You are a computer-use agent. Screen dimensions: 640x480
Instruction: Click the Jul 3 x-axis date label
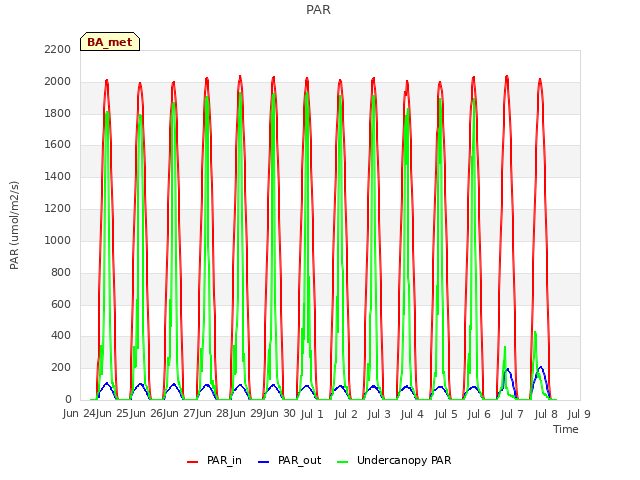[379, 414]
